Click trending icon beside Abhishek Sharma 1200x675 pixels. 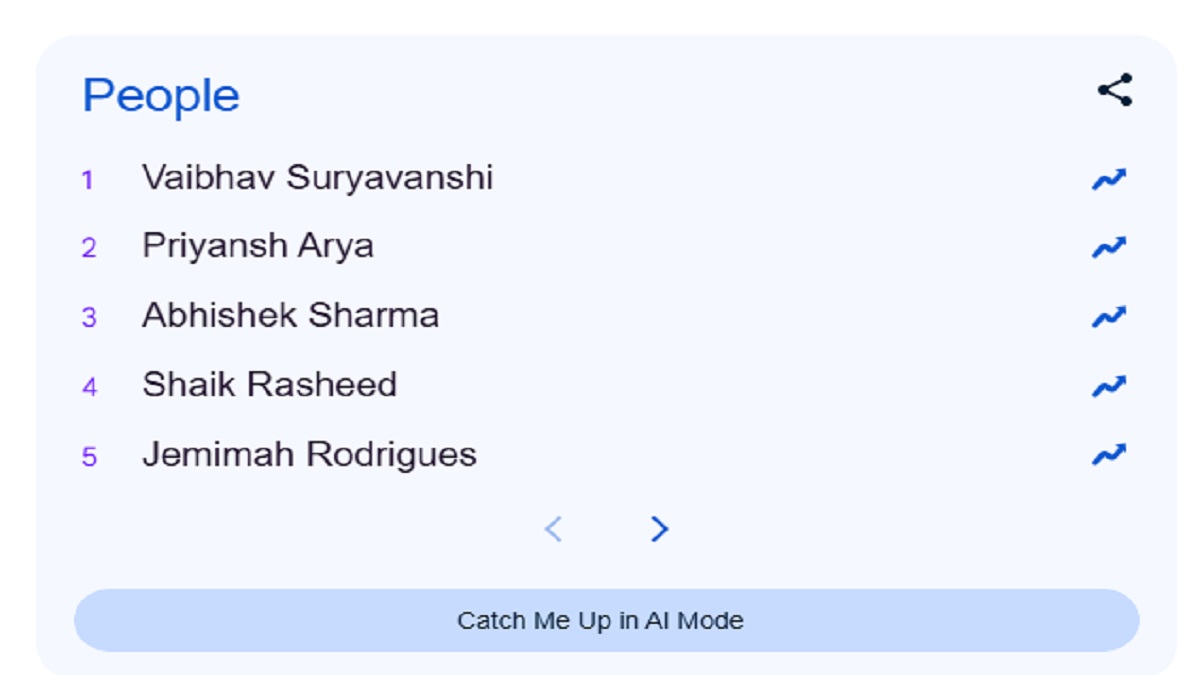point(1108,317)
